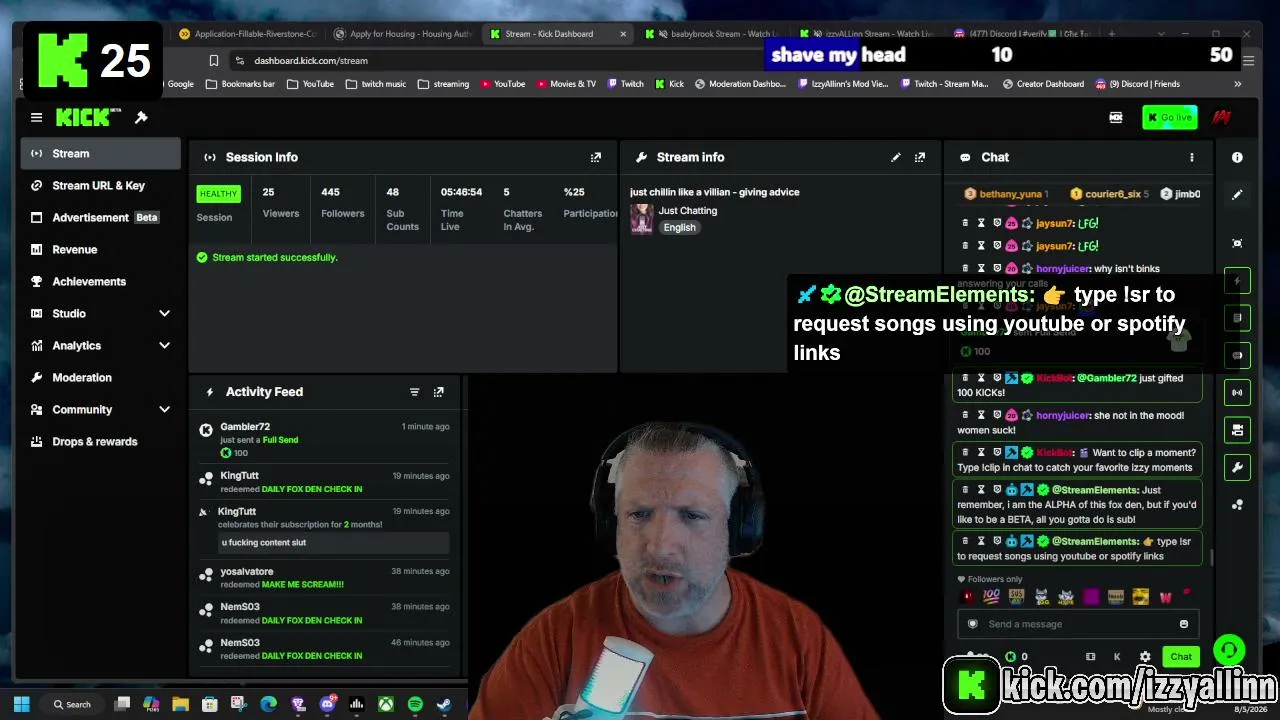Click the Kick logo in the header
The image size is (1280, 720).
[88, 118]
